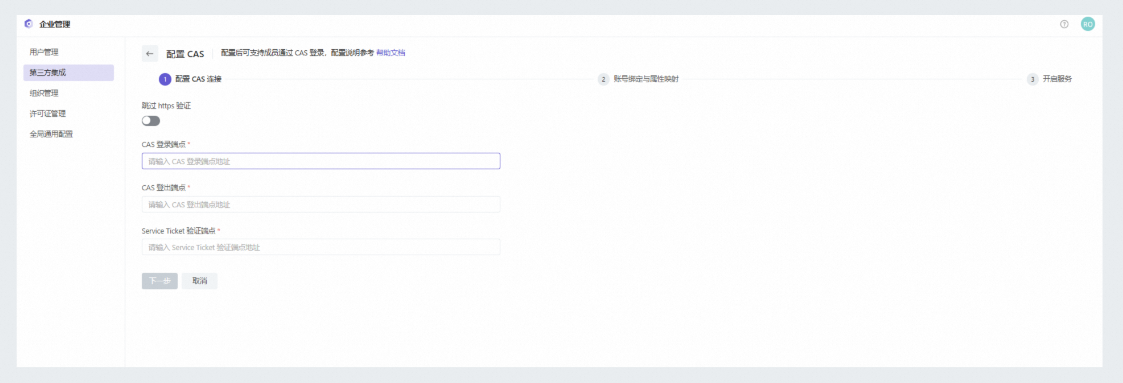Click the 取消 button
1123x383 pixels.
tap(200, 281)
